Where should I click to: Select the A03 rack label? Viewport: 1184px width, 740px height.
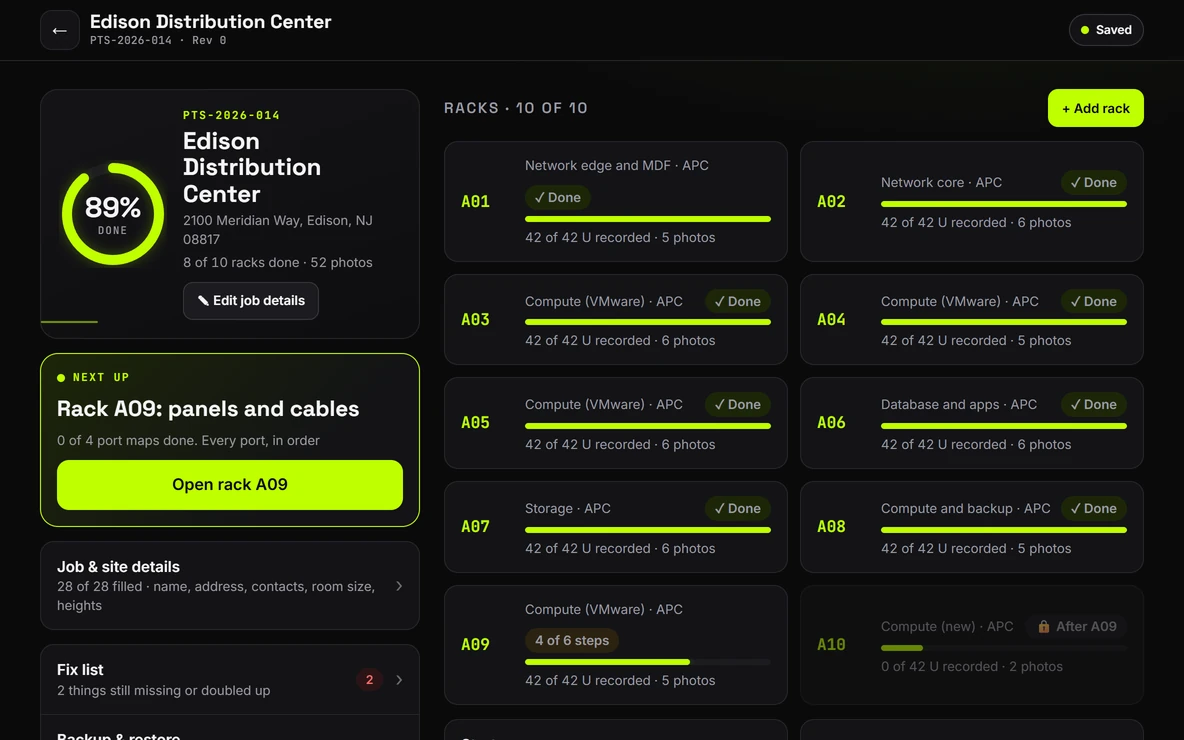point(476,319)
